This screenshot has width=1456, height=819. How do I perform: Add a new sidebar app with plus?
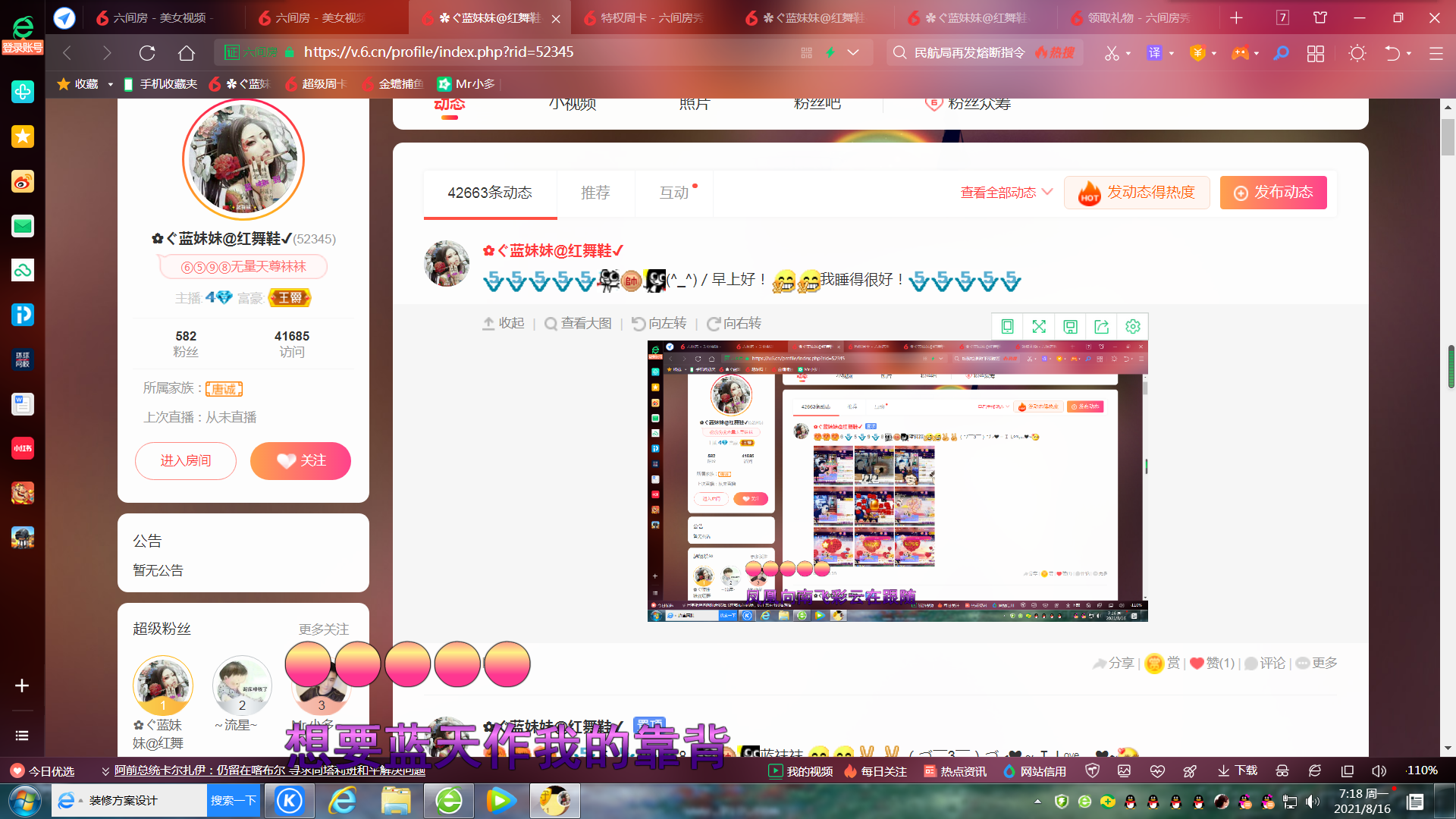pos(22,686)
